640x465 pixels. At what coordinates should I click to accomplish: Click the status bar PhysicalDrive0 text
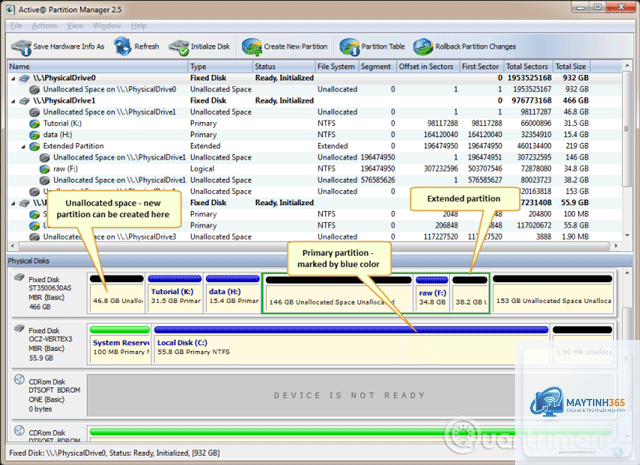(114, 453)
